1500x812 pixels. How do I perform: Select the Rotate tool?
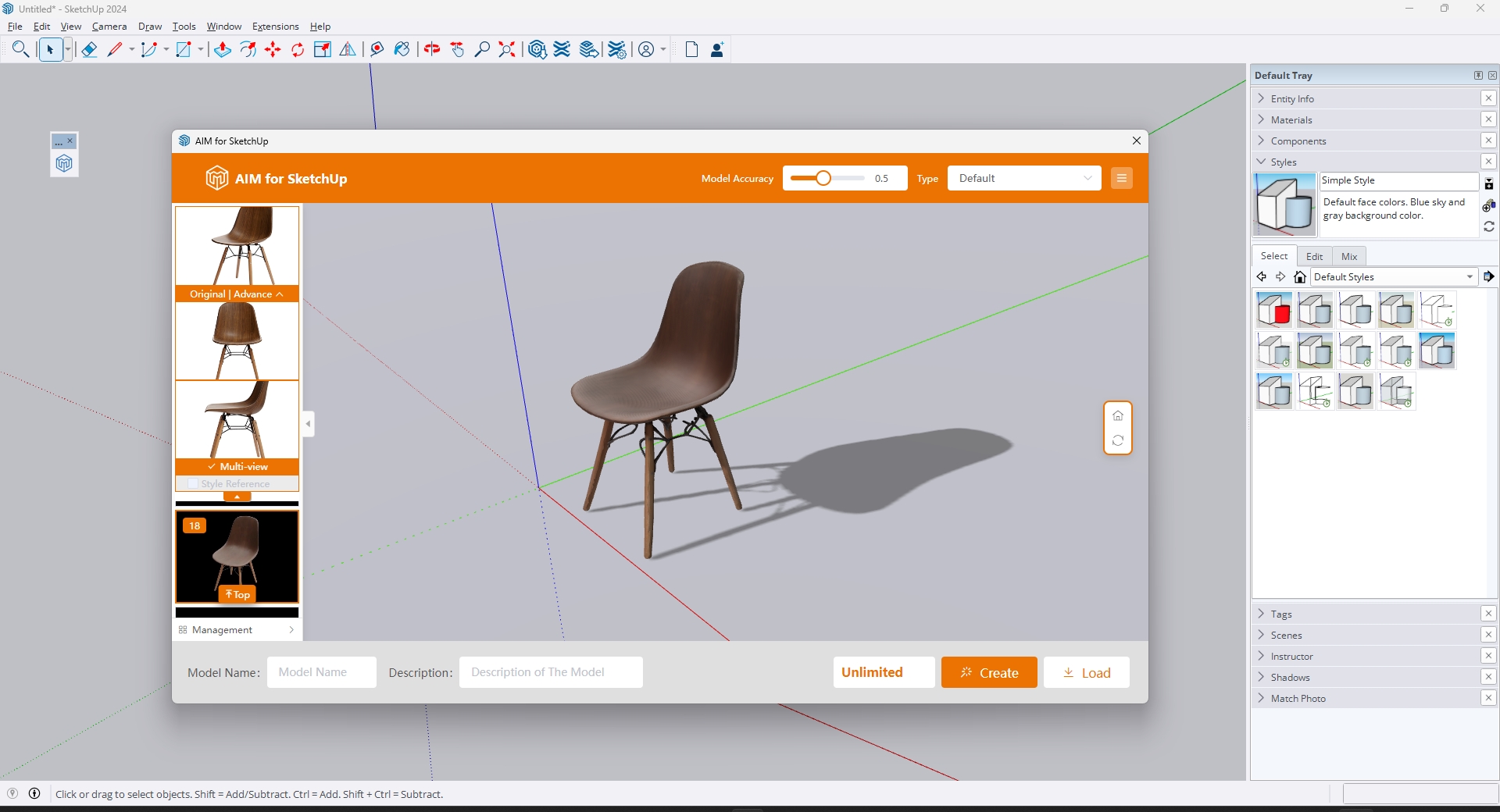298,50
